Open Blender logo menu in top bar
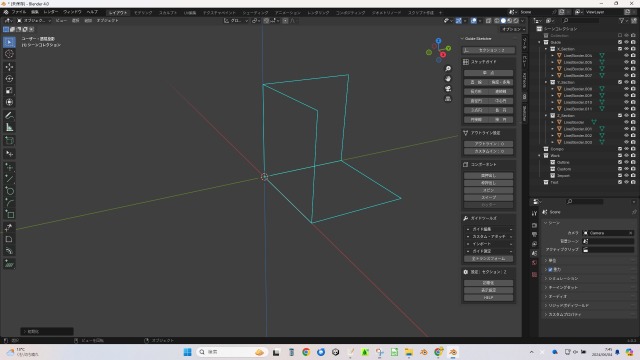Viewport: 640px width, 360px height. [6, 12]
